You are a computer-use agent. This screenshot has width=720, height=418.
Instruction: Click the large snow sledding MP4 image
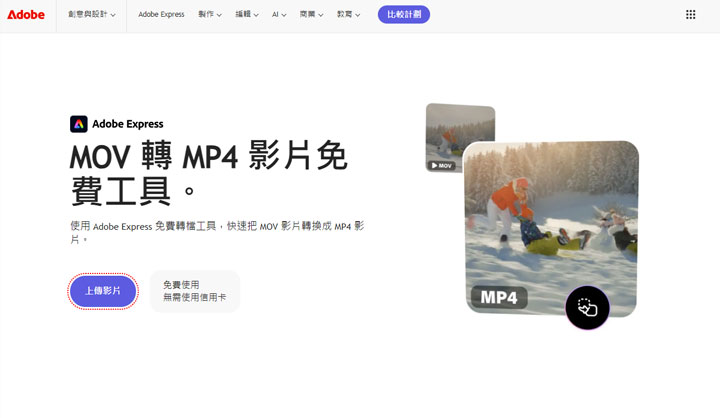click(551, 229)
